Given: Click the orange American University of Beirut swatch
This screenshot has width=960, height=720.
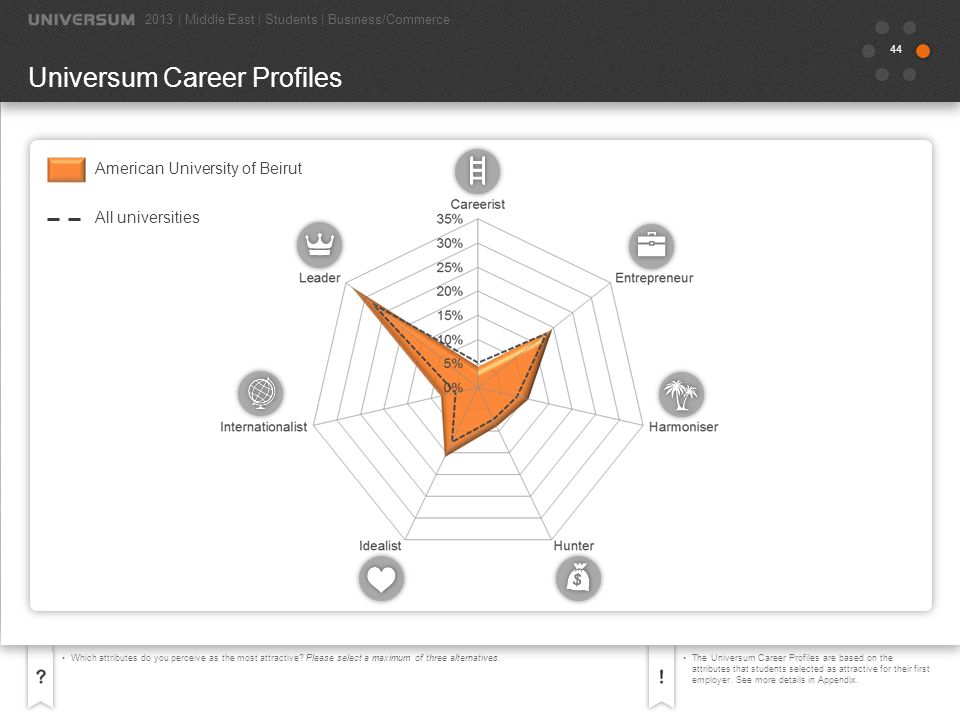Looking at the screenshot, I should (66, 170).
